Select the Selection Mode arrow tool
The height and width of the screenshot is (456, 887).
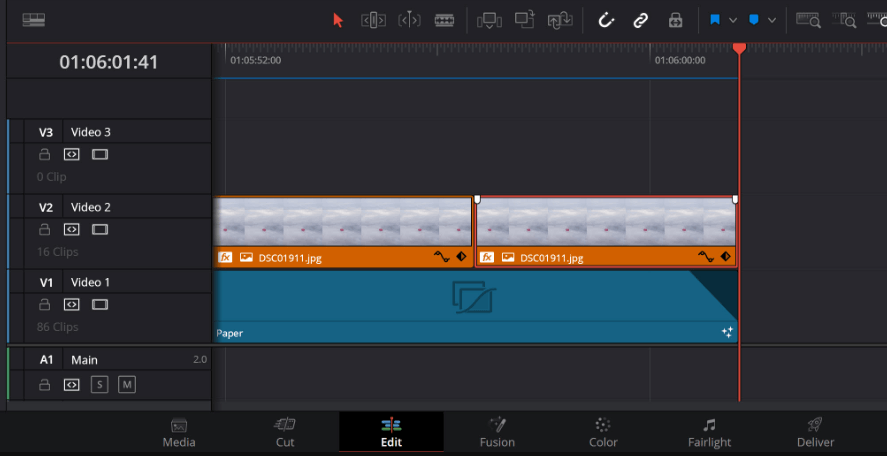338,20
